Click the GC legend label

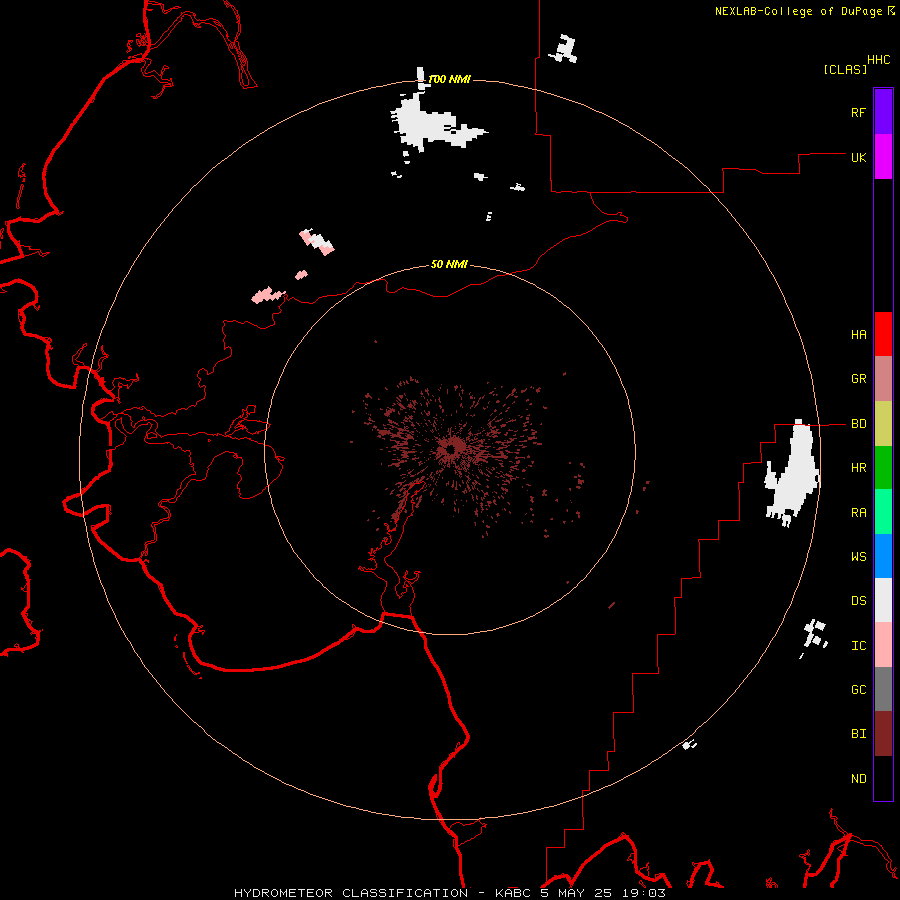coord(858,689)
